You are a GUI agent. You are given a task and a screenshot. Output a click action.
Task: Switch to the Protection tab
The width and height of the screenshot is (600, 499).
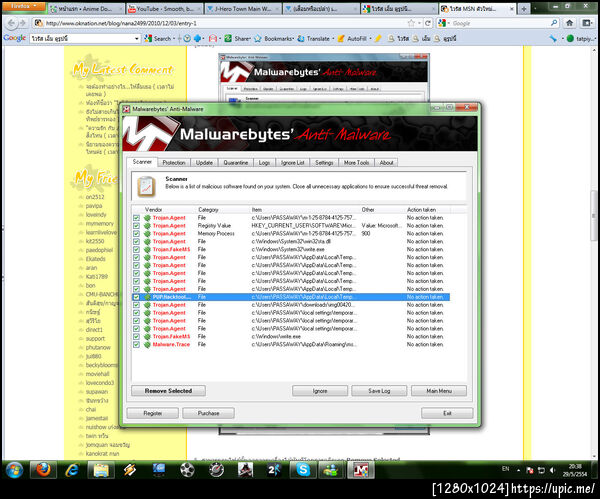[174, 163]
